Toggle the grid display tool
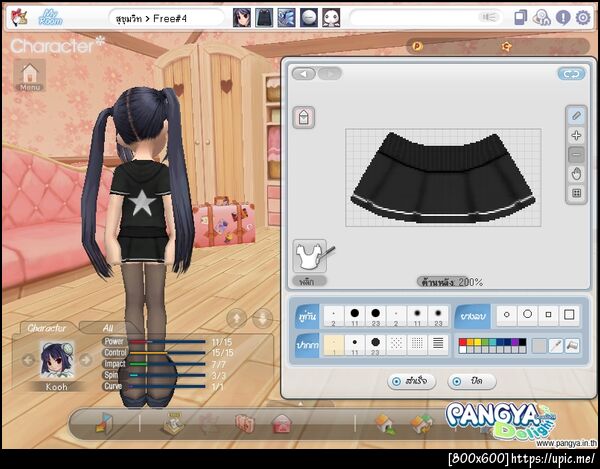Screen dimensions: 600x469 click(576, 193)
